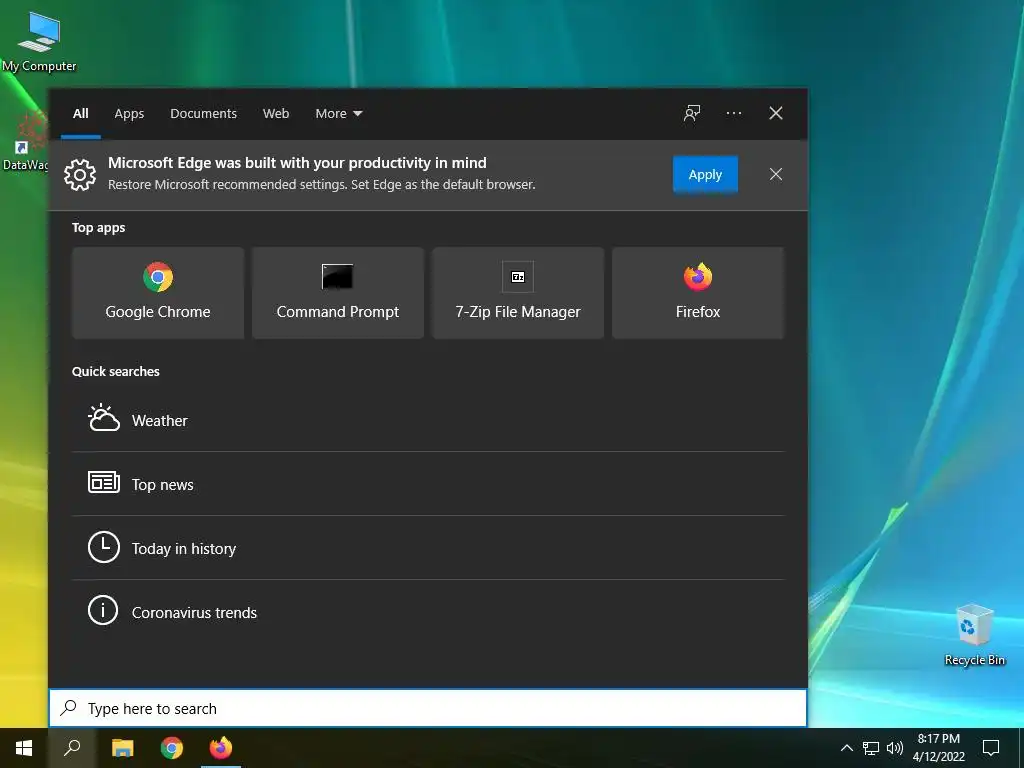The image size is (1024, 768).
Task: Open the clock showing 8:17 PM
Action: [x=938, y=748]
